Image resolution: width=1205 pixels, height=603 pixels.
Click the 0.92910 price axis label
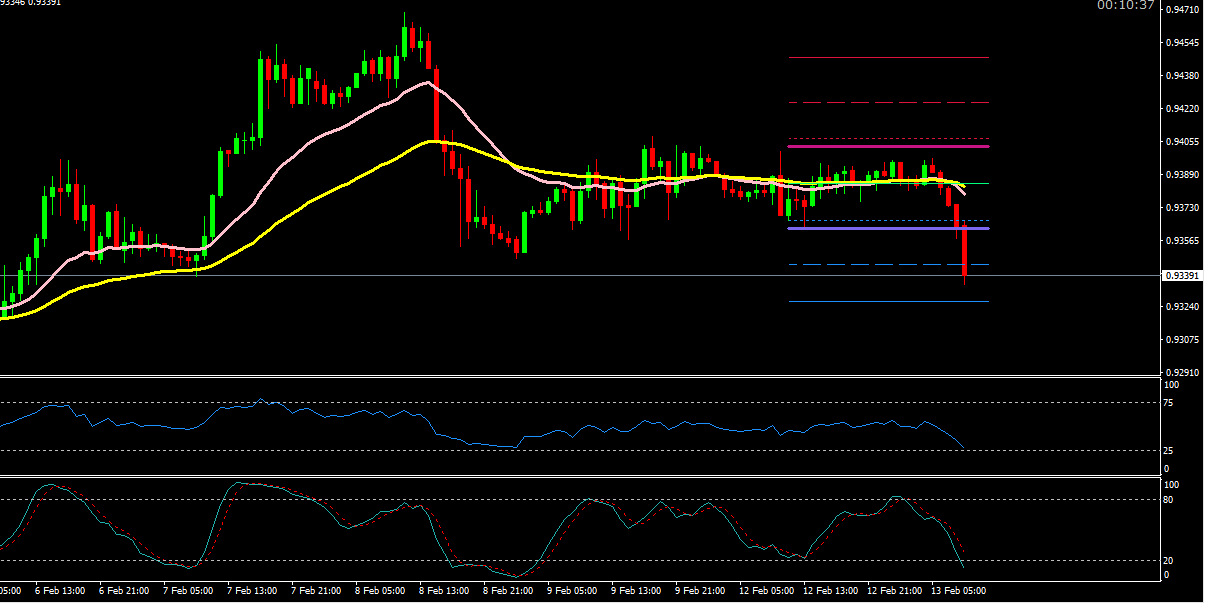coord(1185,372)
